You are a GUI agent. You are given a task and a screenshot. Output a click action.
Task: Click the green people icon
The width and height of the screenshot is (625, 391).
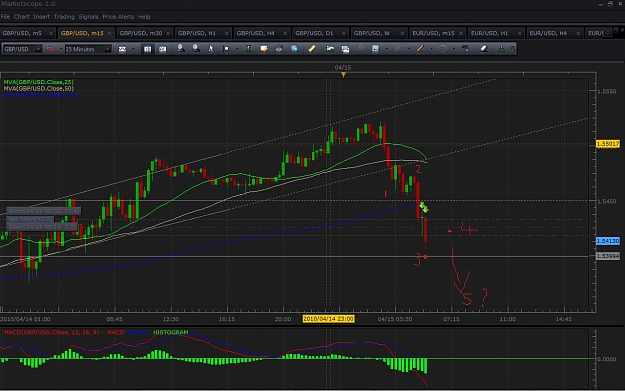[x=501, y=49]
